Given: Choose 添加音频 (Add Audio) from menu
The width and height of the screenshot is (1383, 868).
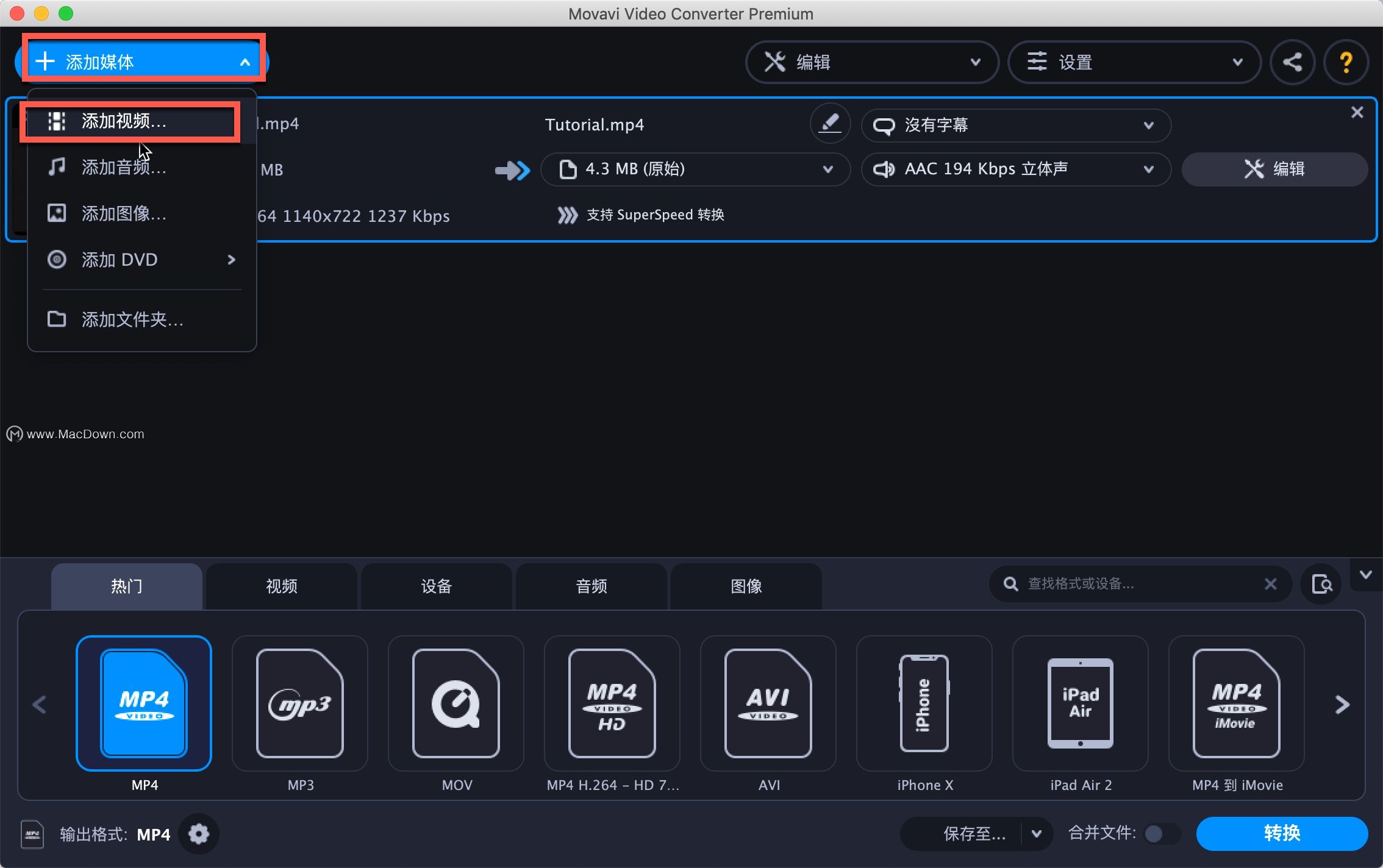Looking at the screenshot, I should (x=141, y=167).
